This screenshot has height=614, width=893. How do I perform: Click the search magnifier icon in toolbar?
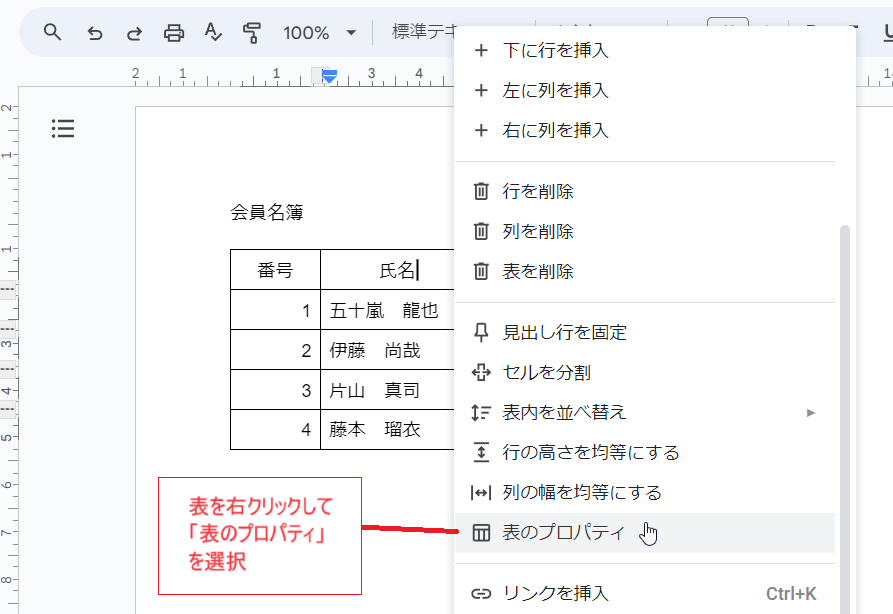coord(52,32)
